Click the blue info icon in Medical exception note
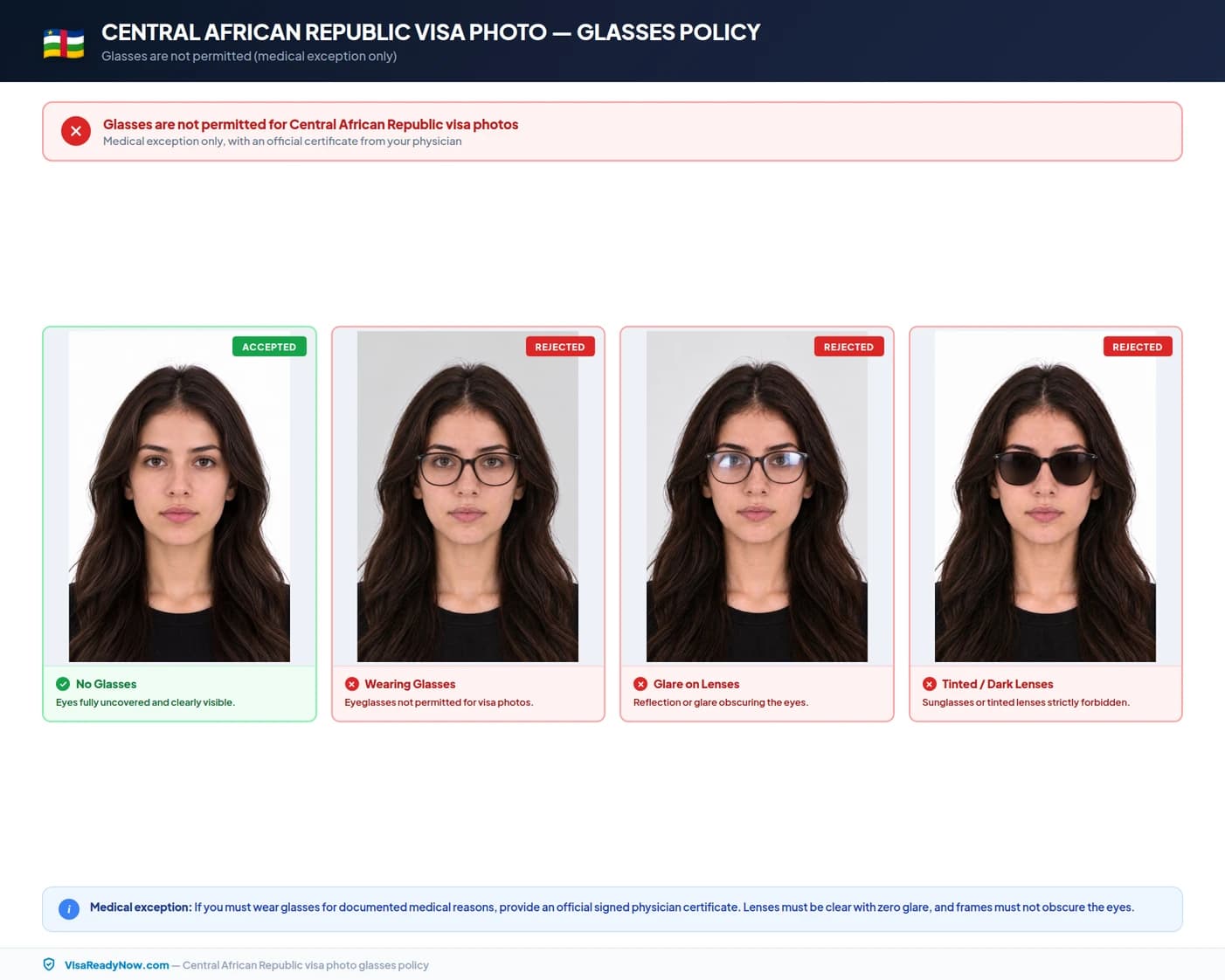Image resolution: width=1225 pixels, height=980 pixels. pyautogui.click(x=69, y=908)
